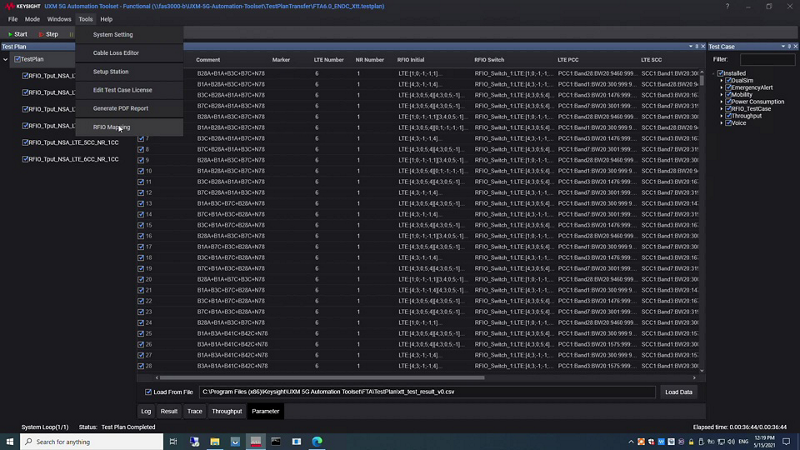Expand the Mobility node
The height and width of the screenshot is (450, 800).
(721, 95)
